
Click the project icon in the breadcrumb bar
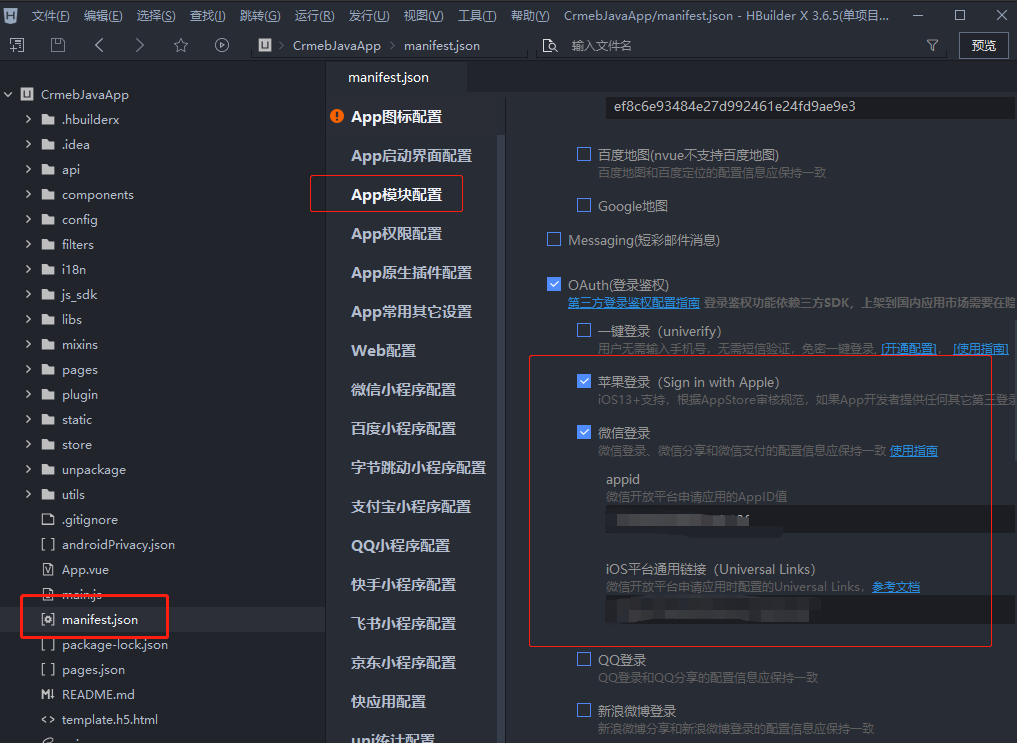click(265, 45)
